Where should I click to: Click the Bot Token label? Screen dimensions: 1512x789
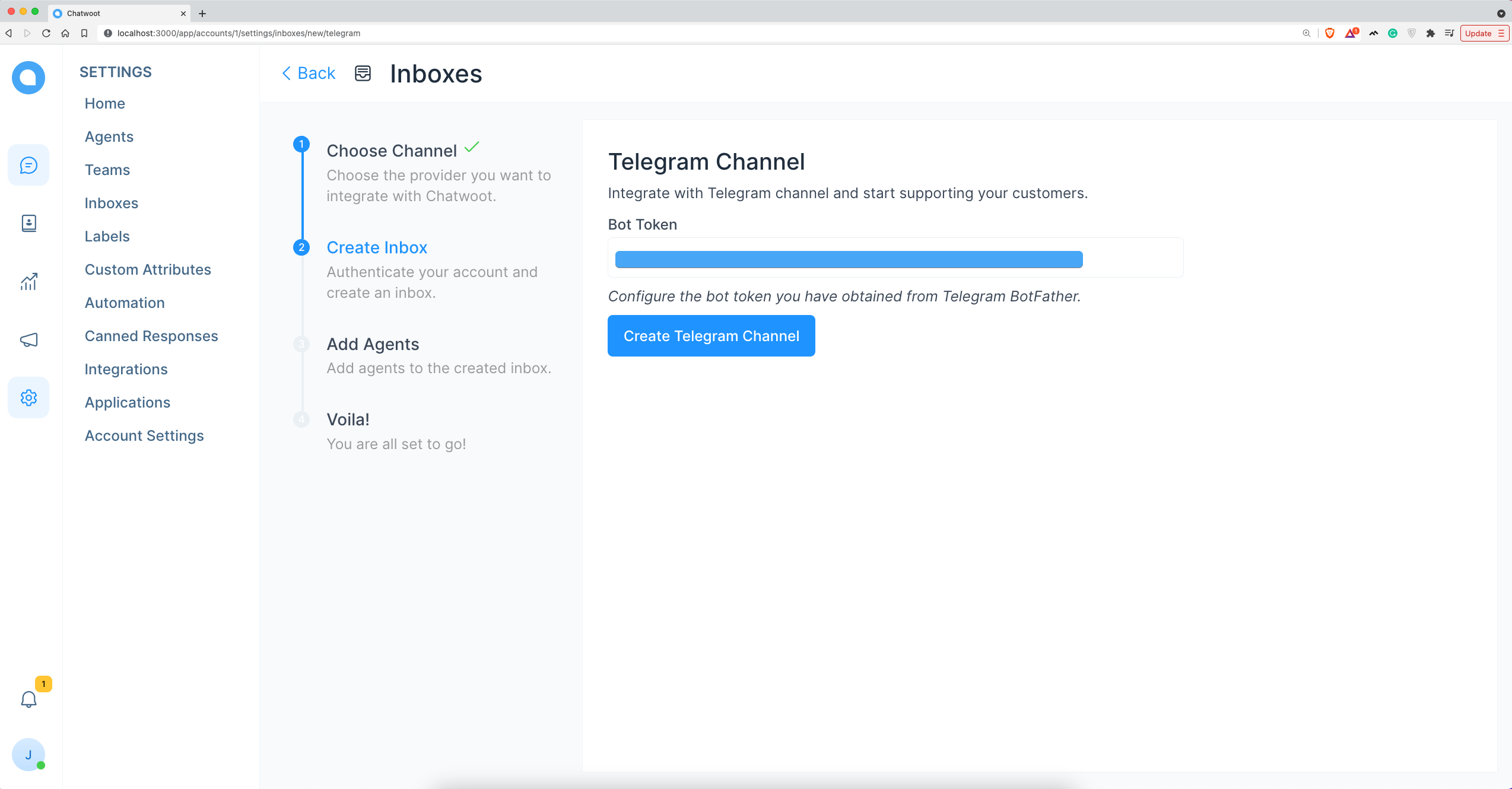pyautogui.click(x=643, y=224)
